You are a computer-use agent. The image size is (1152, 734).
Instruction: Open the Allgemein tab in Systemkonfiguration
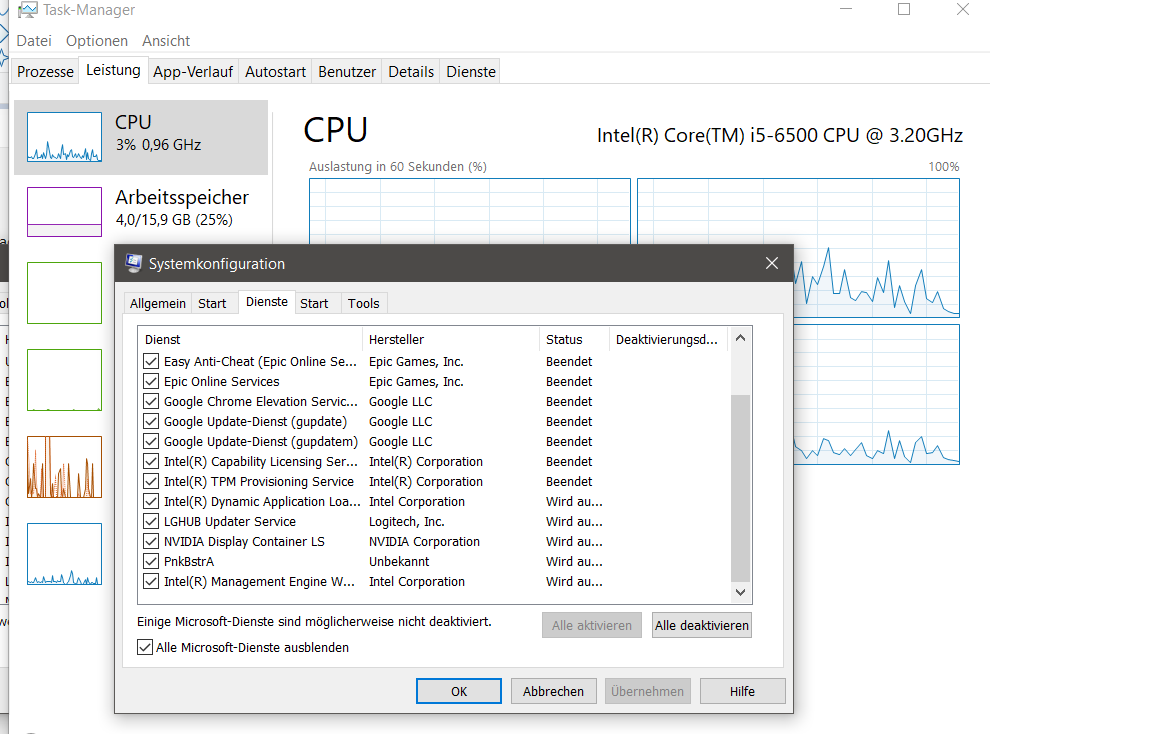click(x=158, y=303)
